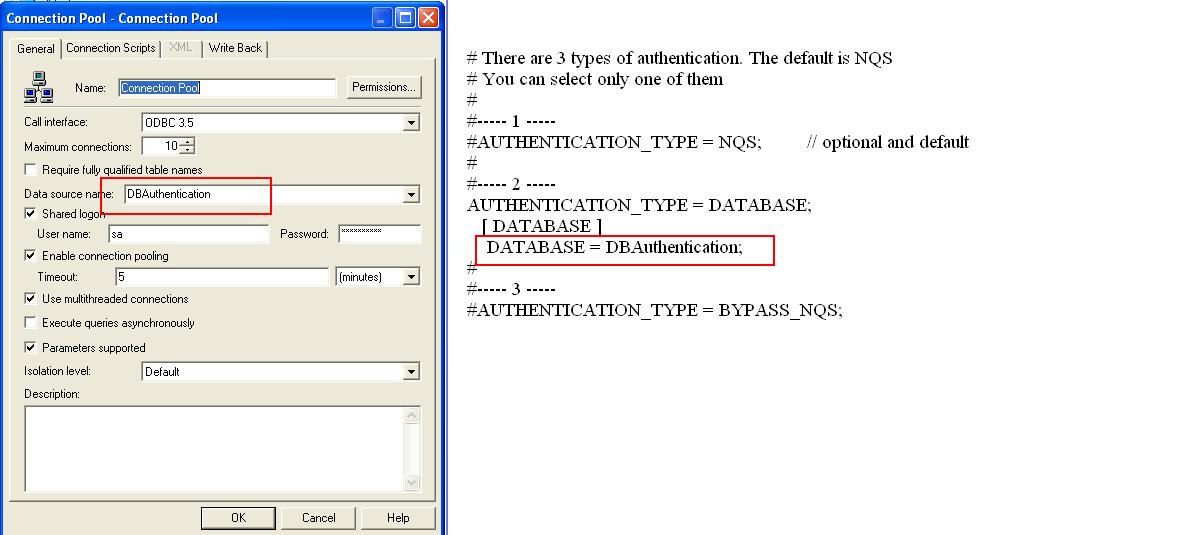This screenshot has height=535, width=1180.
Task: Click the Description scrollbar down arrow
Action: (412, 482)
